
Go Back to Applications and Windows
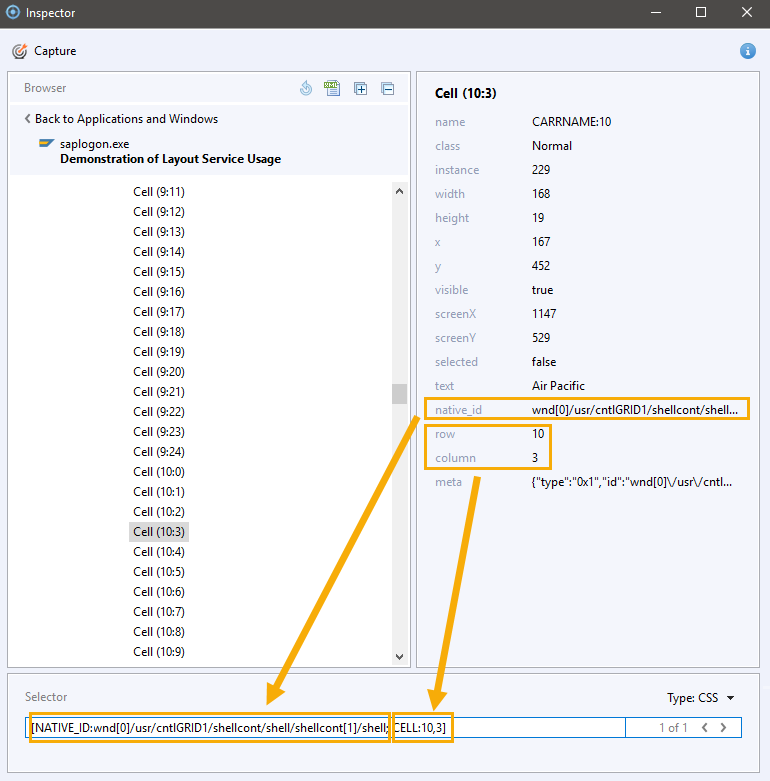coord(121,119)
